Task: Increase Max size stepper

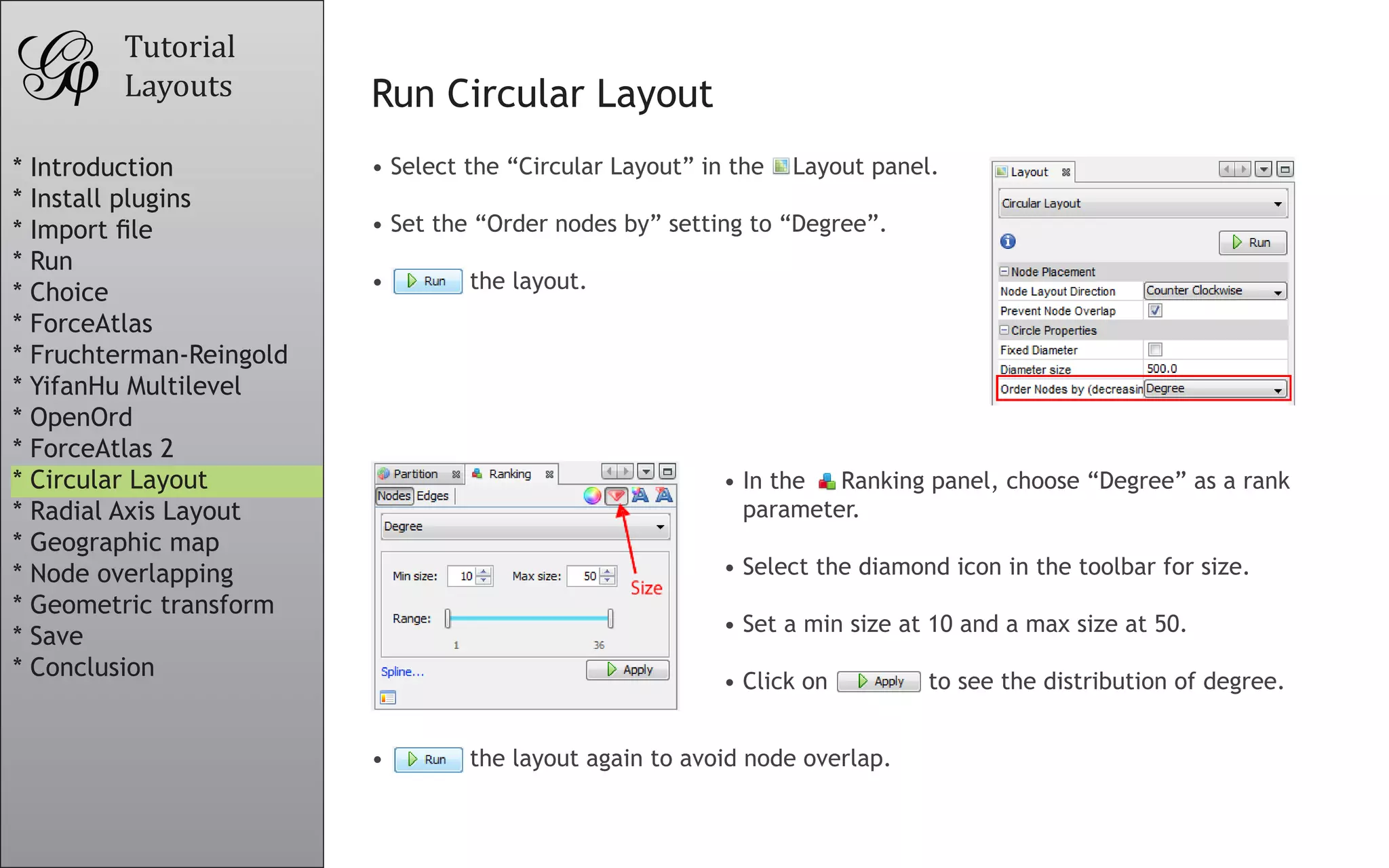Action: coord(608,572)
